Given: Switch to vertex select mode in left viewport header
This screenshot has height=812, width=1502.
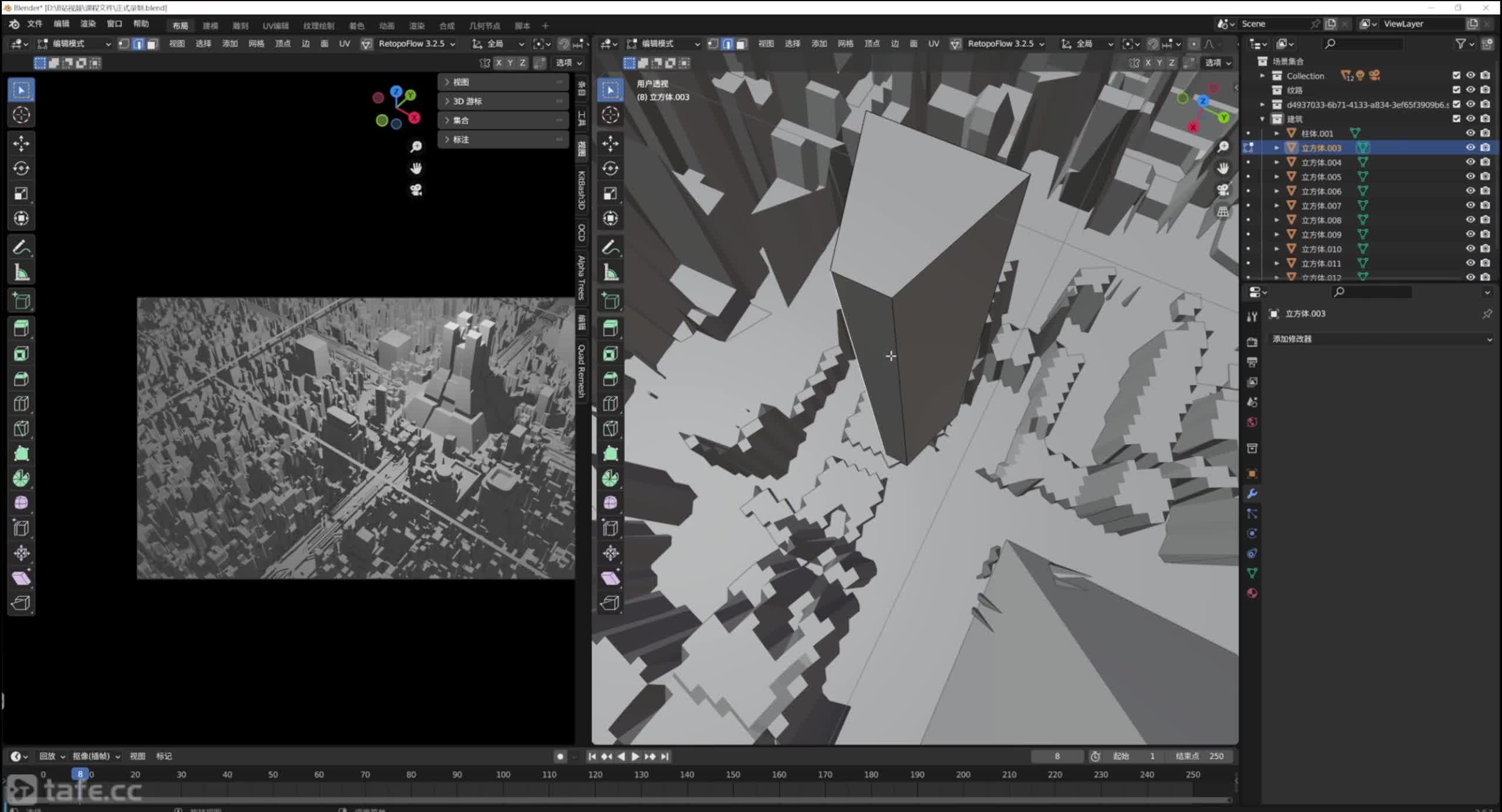Looking at the screenshot, I should pos(124,44).
